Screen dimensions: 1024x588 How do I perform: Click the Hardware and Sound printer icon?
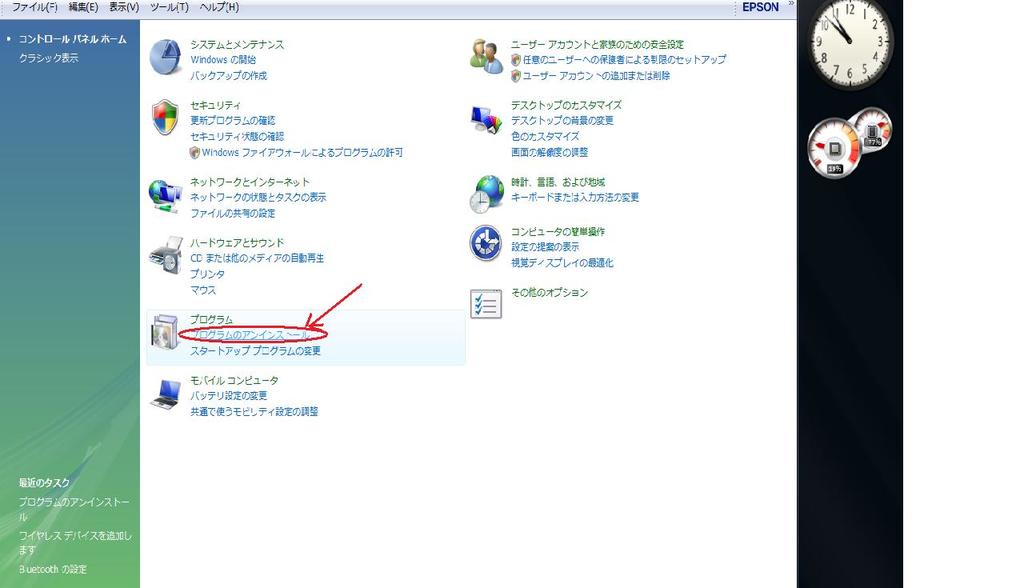(x=165, y=256)
